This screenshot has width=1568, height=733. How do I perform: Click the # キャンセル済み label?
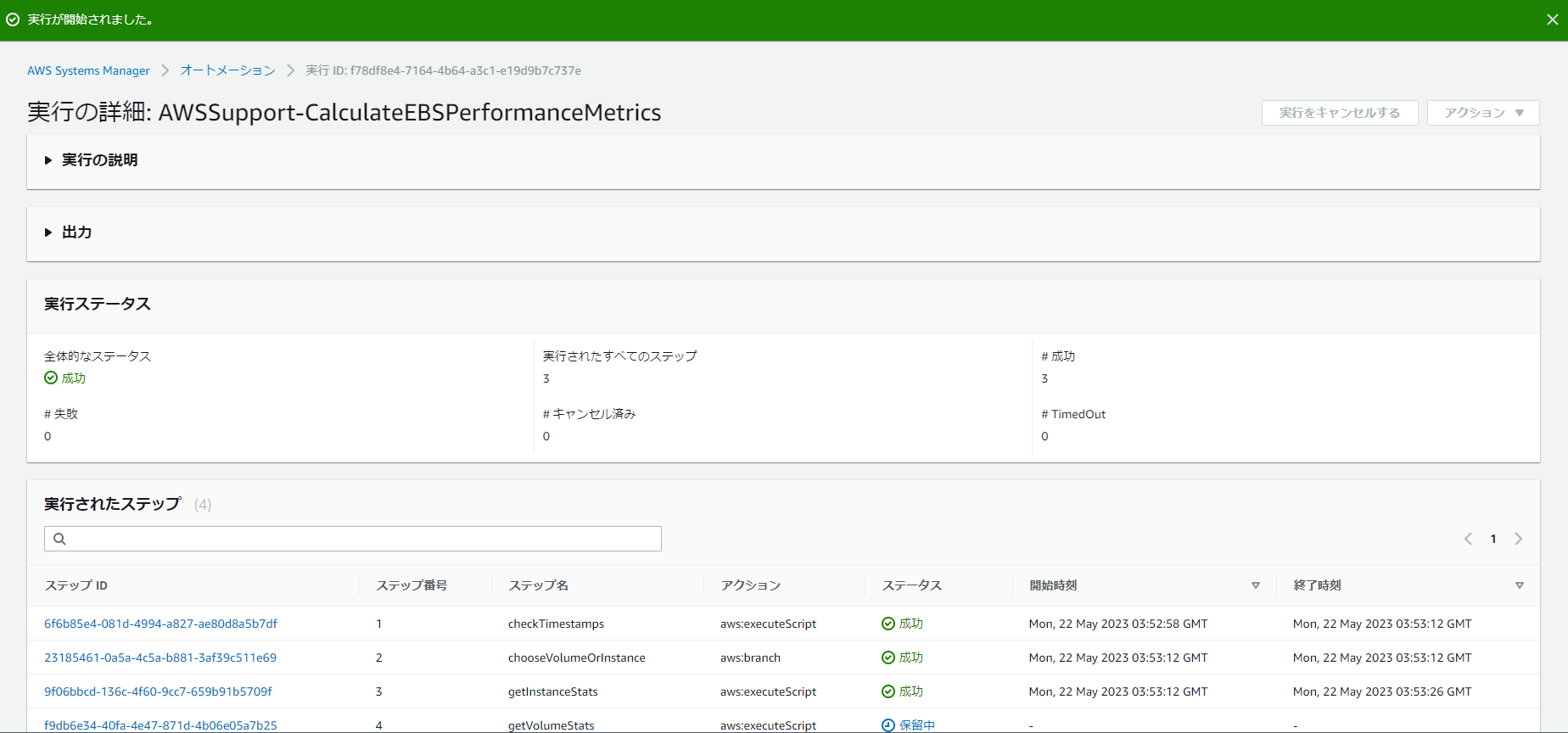(590, 414)
